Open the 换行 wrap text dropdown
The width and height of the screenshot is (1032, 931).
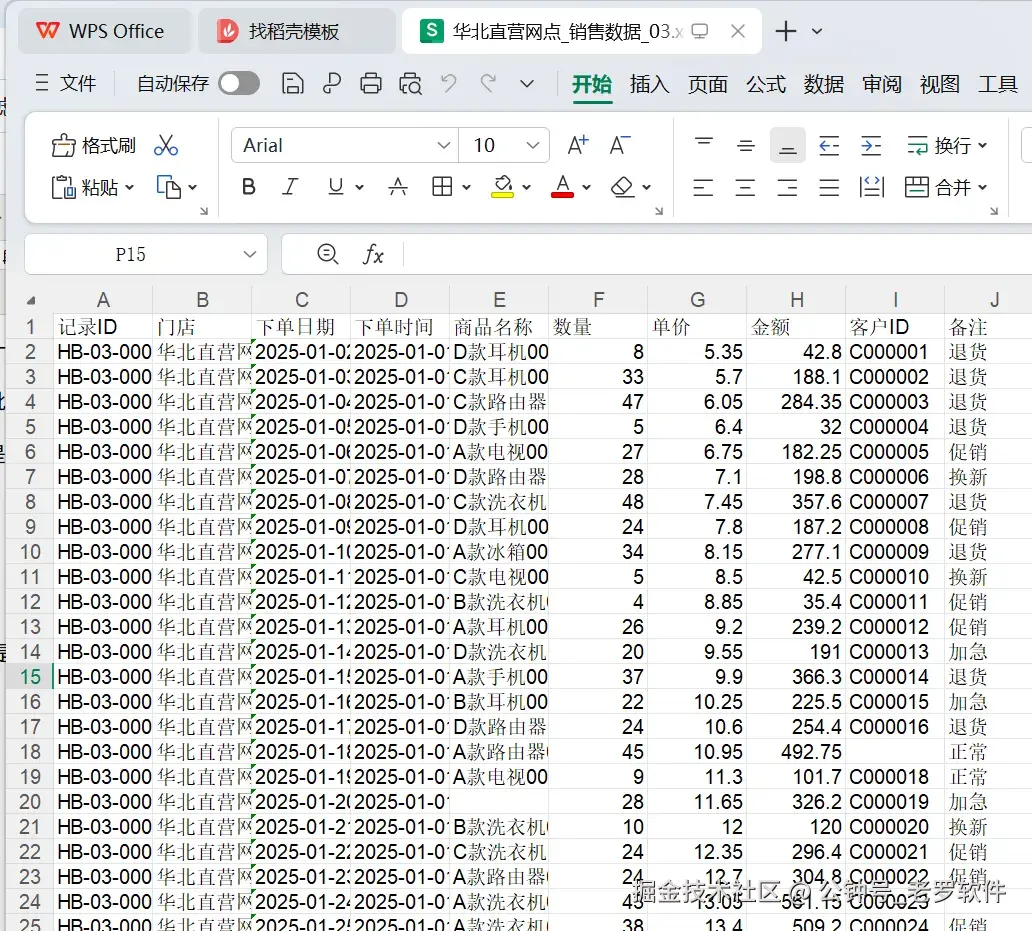(983, 145)
